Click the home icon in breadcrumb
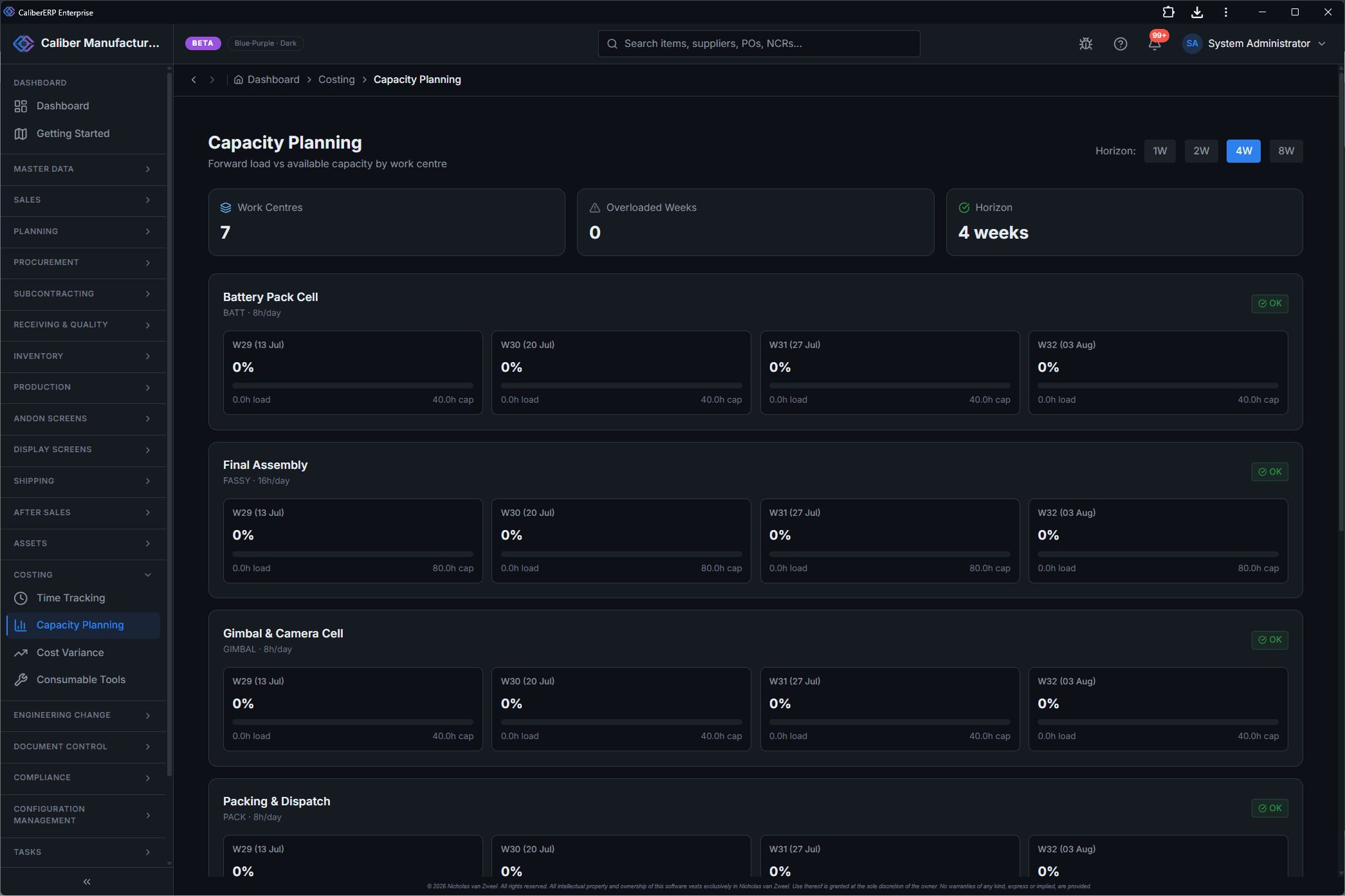1345x896 pixels. point(239,80)
